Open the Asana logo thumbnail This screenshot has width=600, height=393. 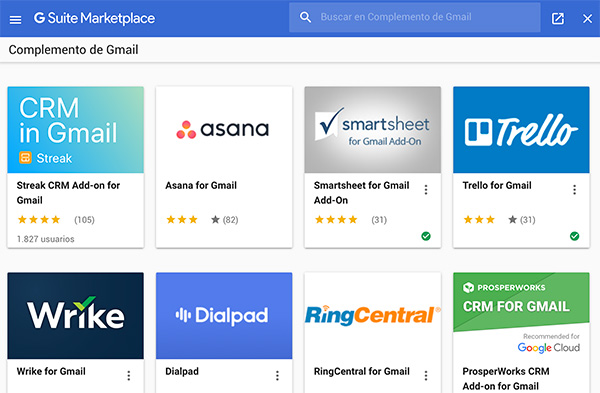[224, 130]
